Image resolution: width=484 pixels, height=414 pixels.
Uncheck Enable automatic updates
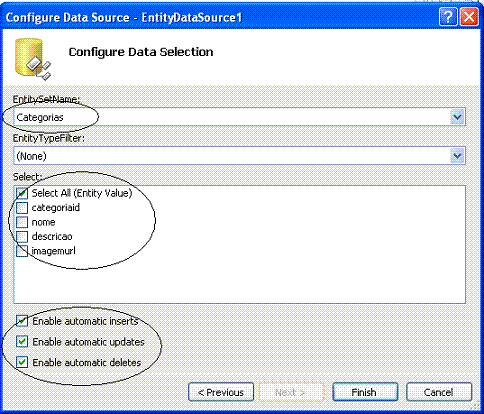pos(22,342)
